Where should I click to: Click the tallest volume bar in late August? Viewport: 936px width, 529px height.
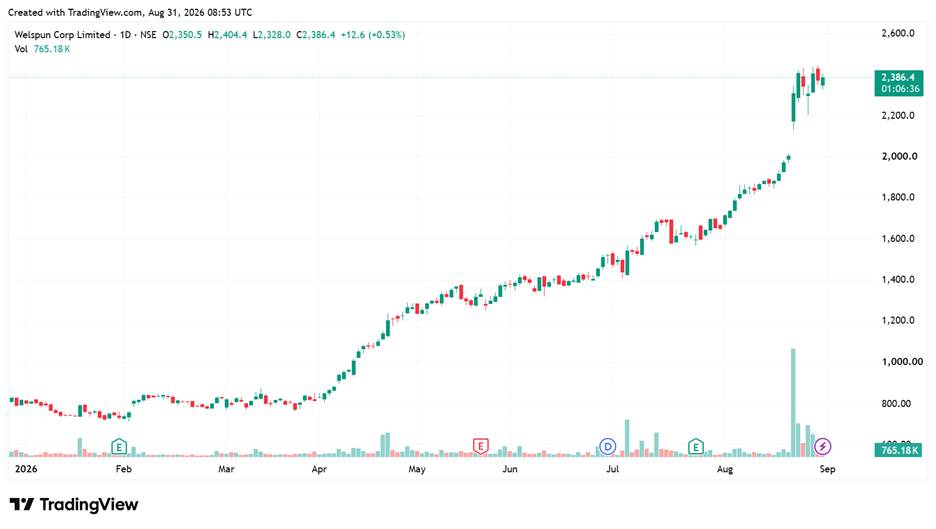tap(793, 402)
